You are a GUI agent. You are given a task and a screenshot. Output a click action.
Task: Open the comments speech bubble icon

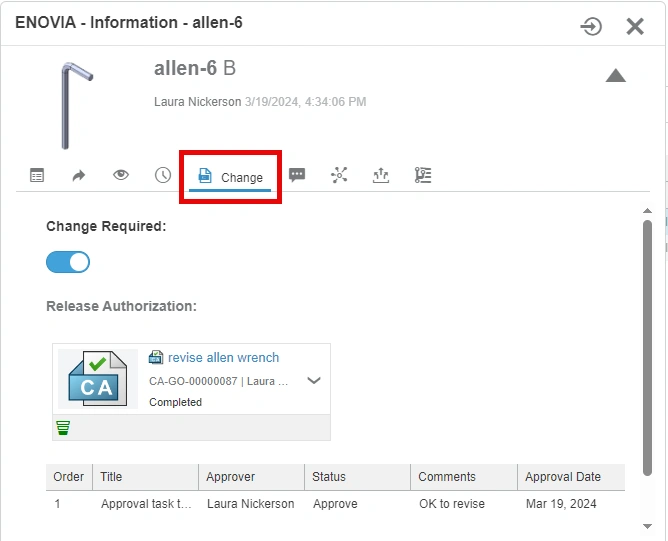coord(297,175)
